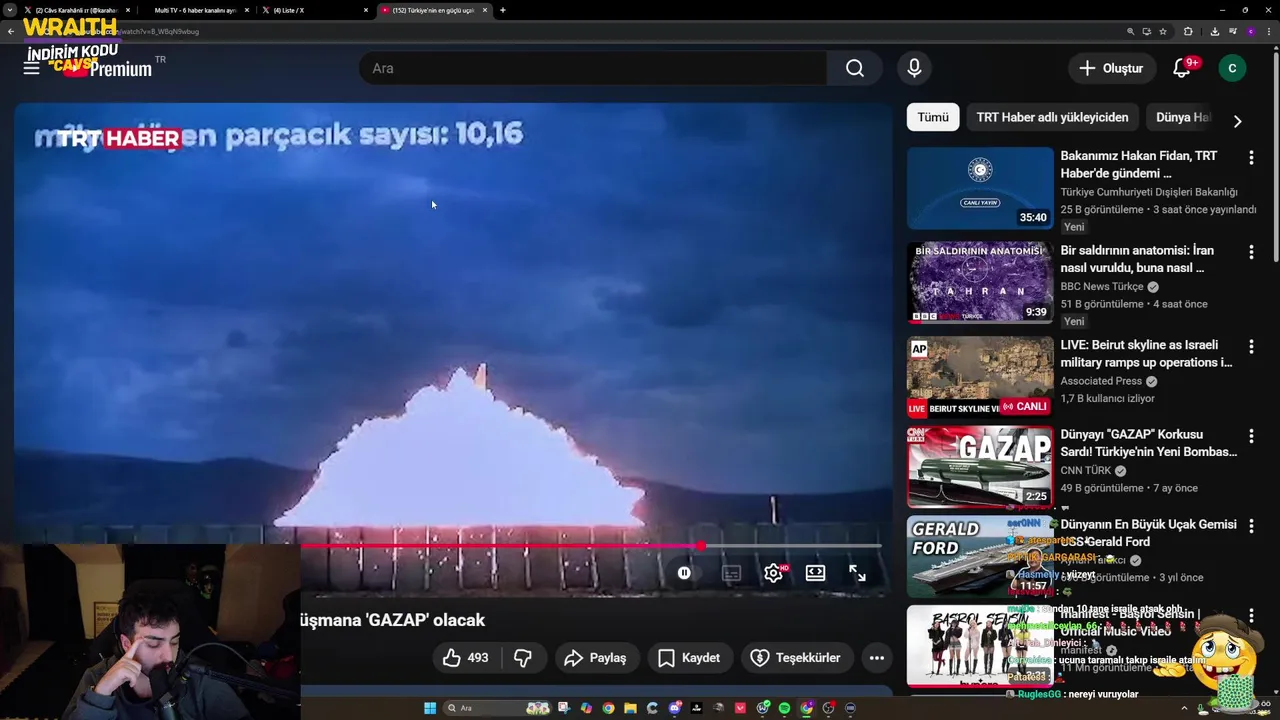
Task: Like the video showing 493 likes
Action: 465,657
